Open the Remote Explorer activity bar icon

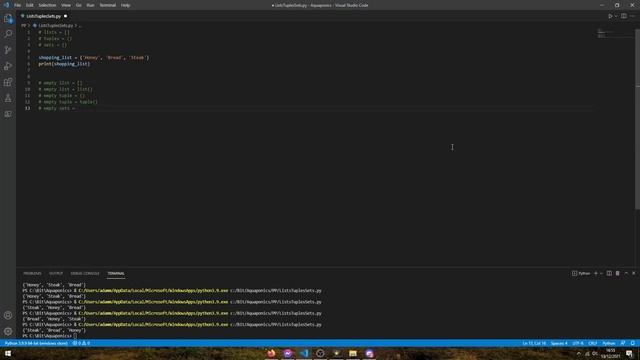coord(8,114)
